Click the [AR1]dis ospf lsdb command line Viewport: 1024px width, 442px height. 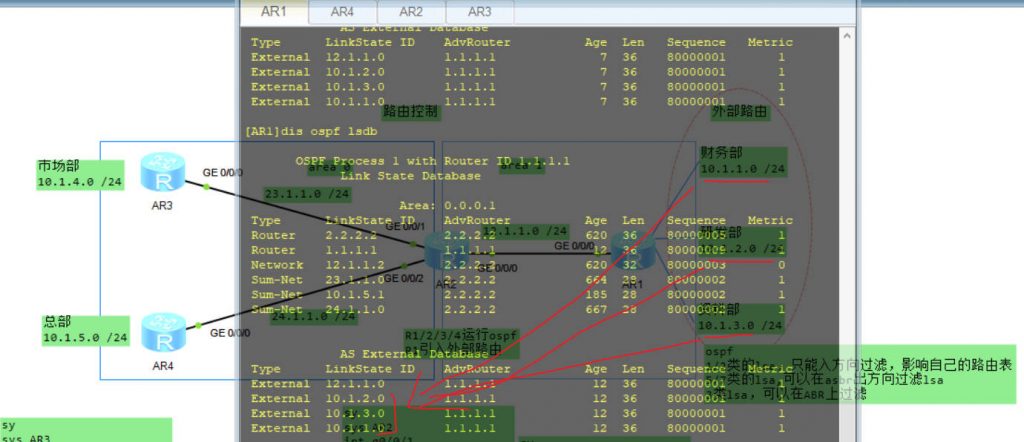tap(311, 131)
